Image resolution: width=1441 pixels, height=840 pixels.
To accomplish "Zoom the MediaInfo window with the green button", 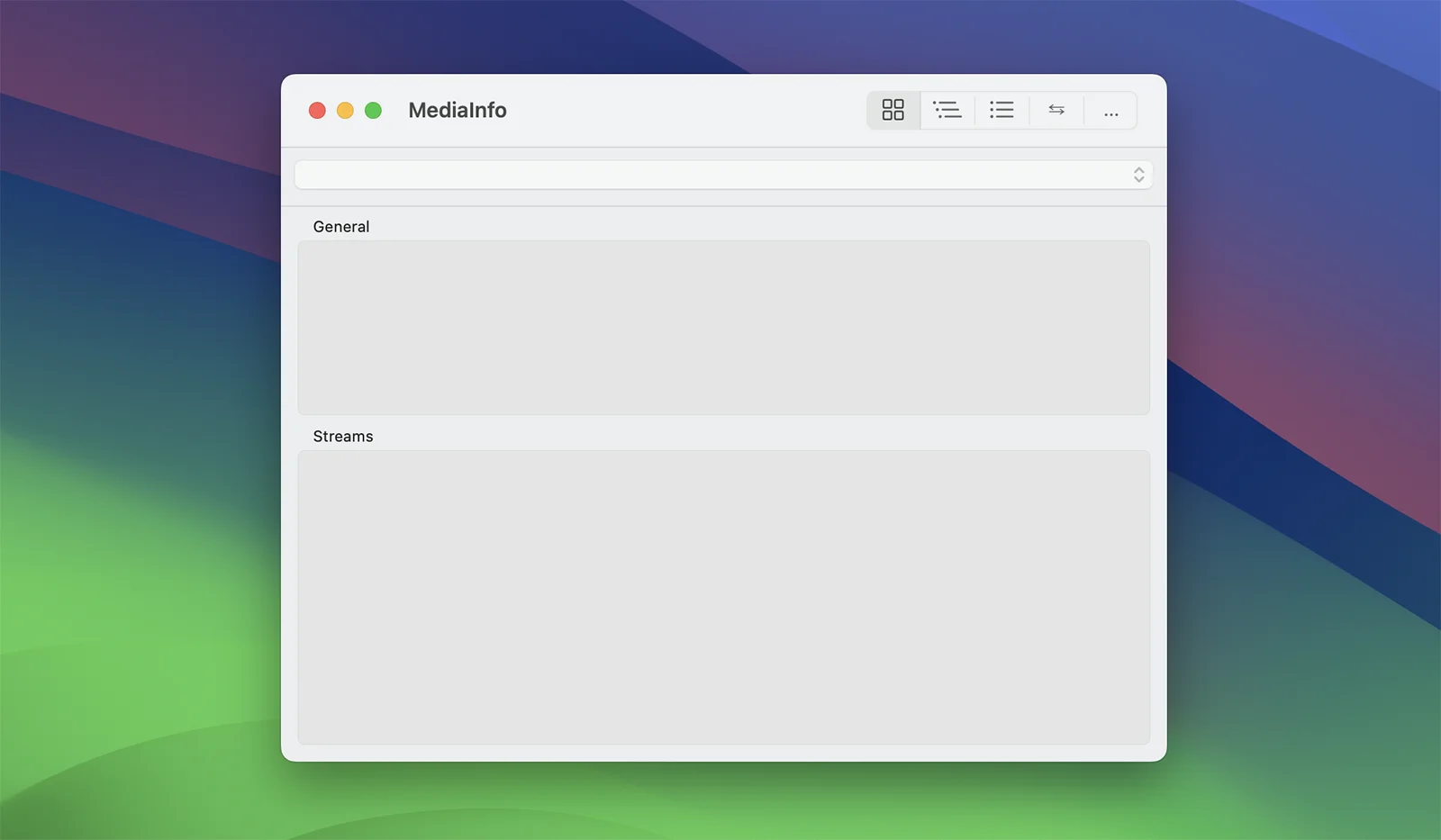I will (x=373, y=110).
